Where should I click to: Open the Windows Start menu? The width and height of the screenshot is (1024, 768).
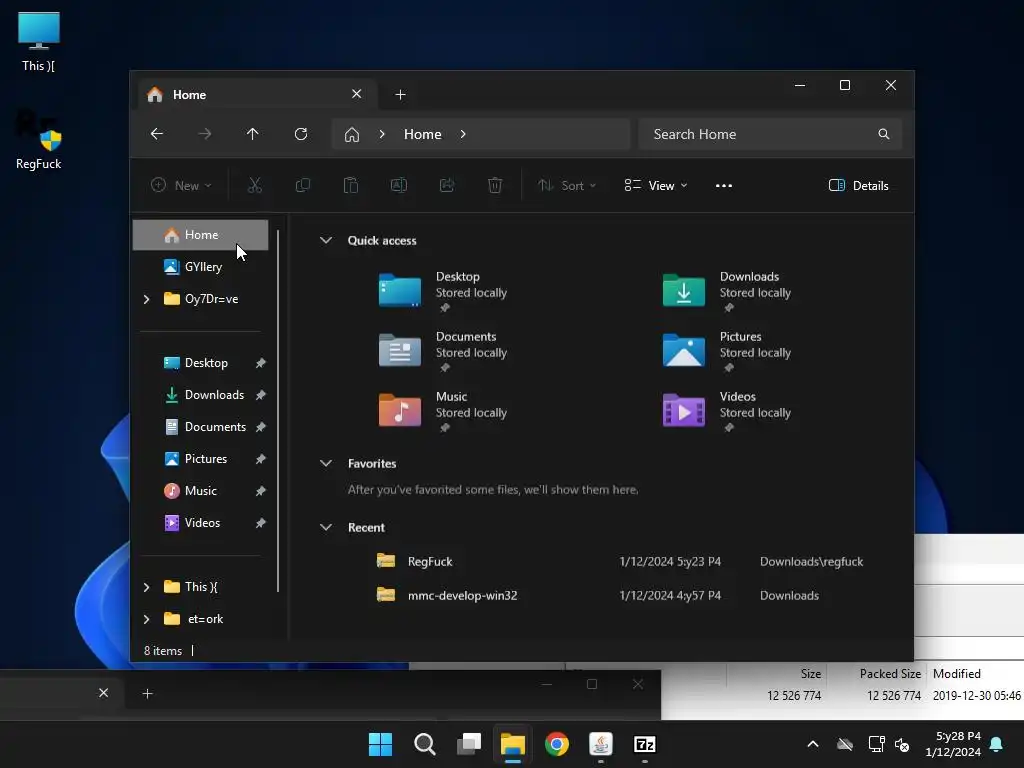[380, 744]
